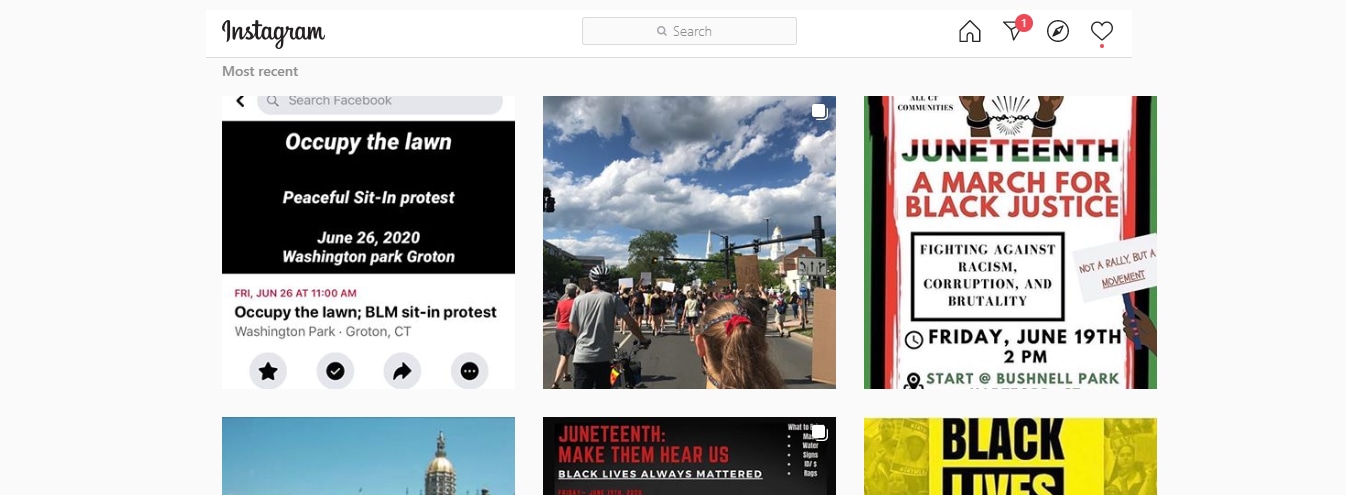Screen dimensions: 1346x495
Task: Click the Occupy the lawn event title
Action: click(365, 312)
